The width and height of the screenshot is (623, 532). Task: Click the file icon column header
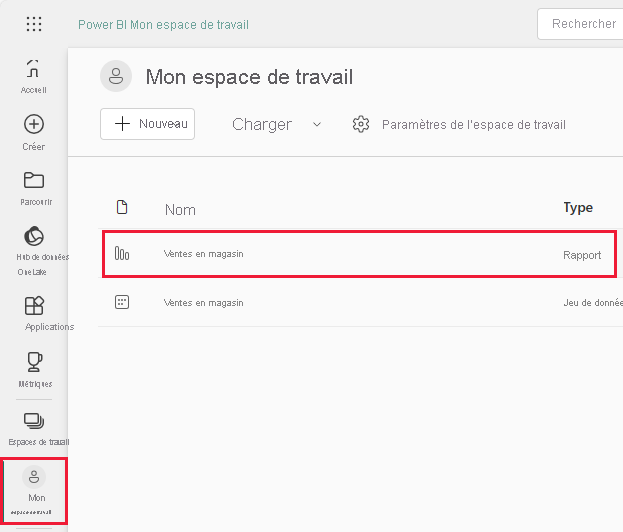click(122, 207)
